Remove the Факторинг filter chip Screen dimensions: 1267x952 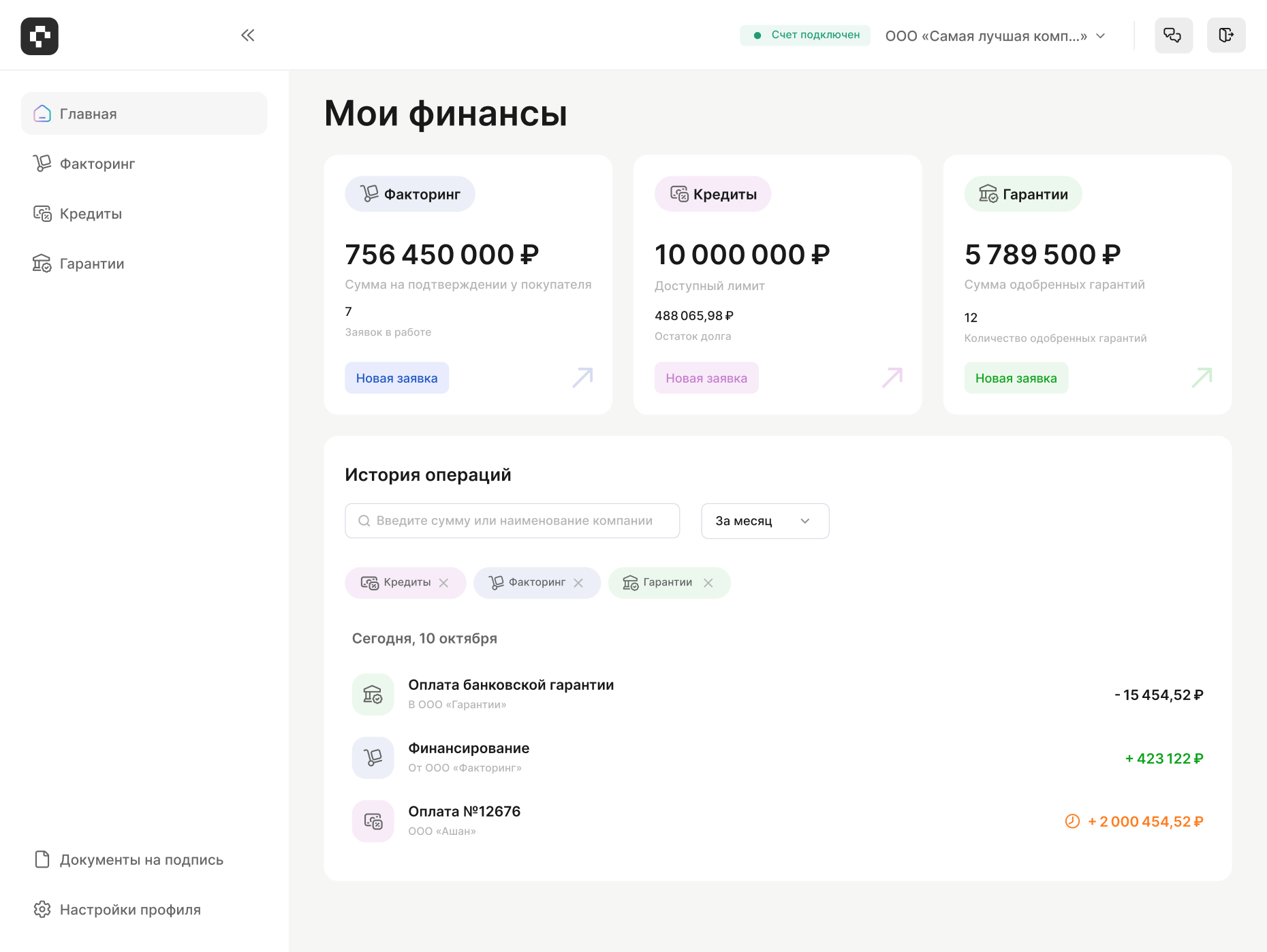point(578,583)
